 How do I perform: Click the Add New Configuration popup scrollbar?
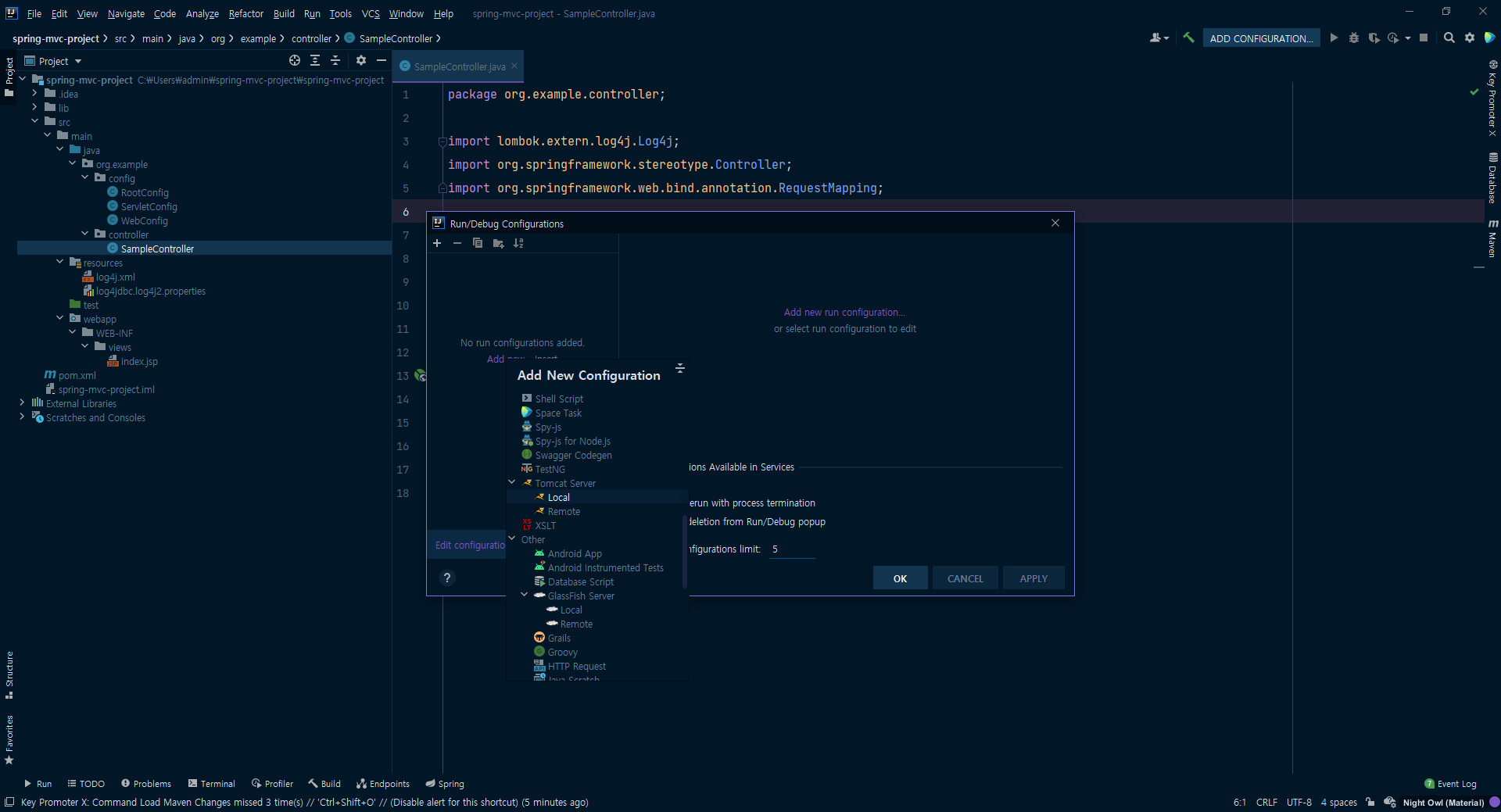[685, 551]
